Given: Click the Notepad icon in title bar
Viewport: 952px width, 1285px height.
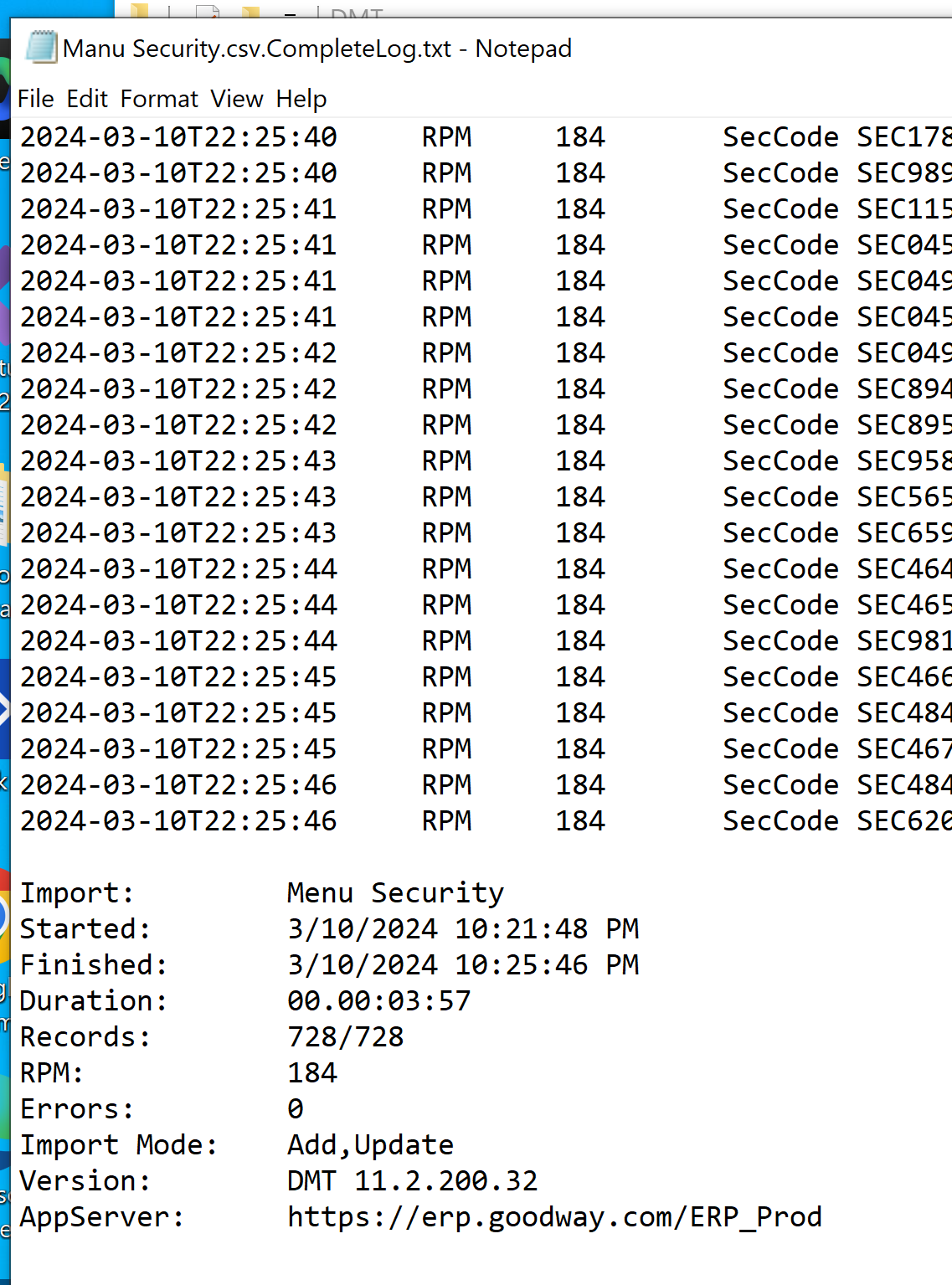Looking at the screenshot, I should click(41, 48).
